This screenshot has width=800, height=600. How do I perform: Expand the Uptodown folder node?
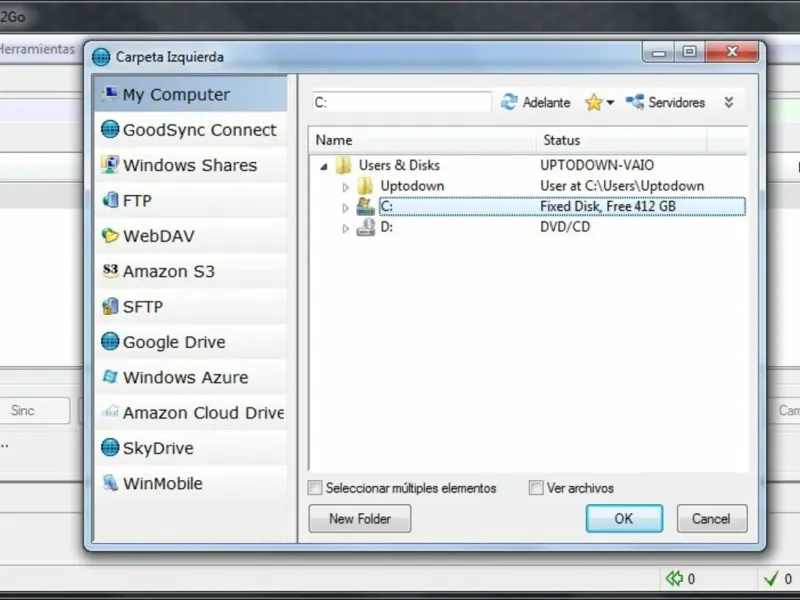click(x=345, y=187)
